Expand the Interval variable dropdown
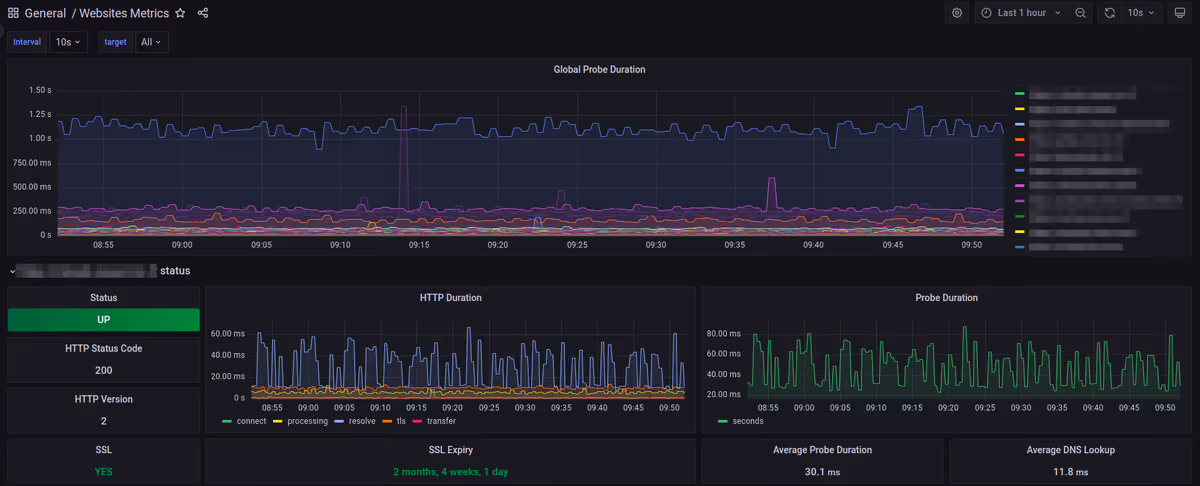Screen dimensions: 1200x486 [x=69, y=42]
